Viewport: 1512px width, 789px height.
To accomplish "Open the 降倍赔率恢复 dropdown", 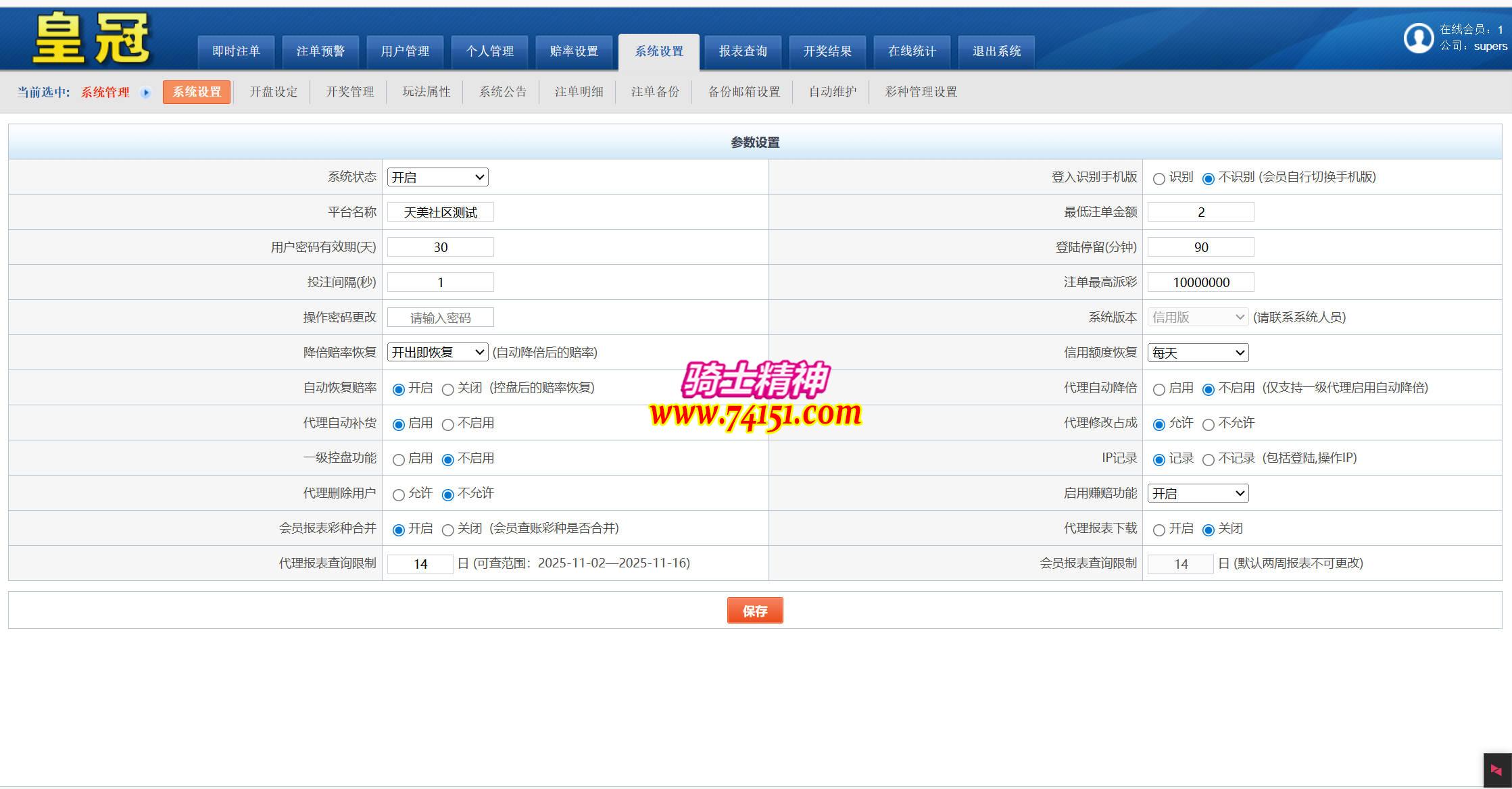I will click(437, 352).
